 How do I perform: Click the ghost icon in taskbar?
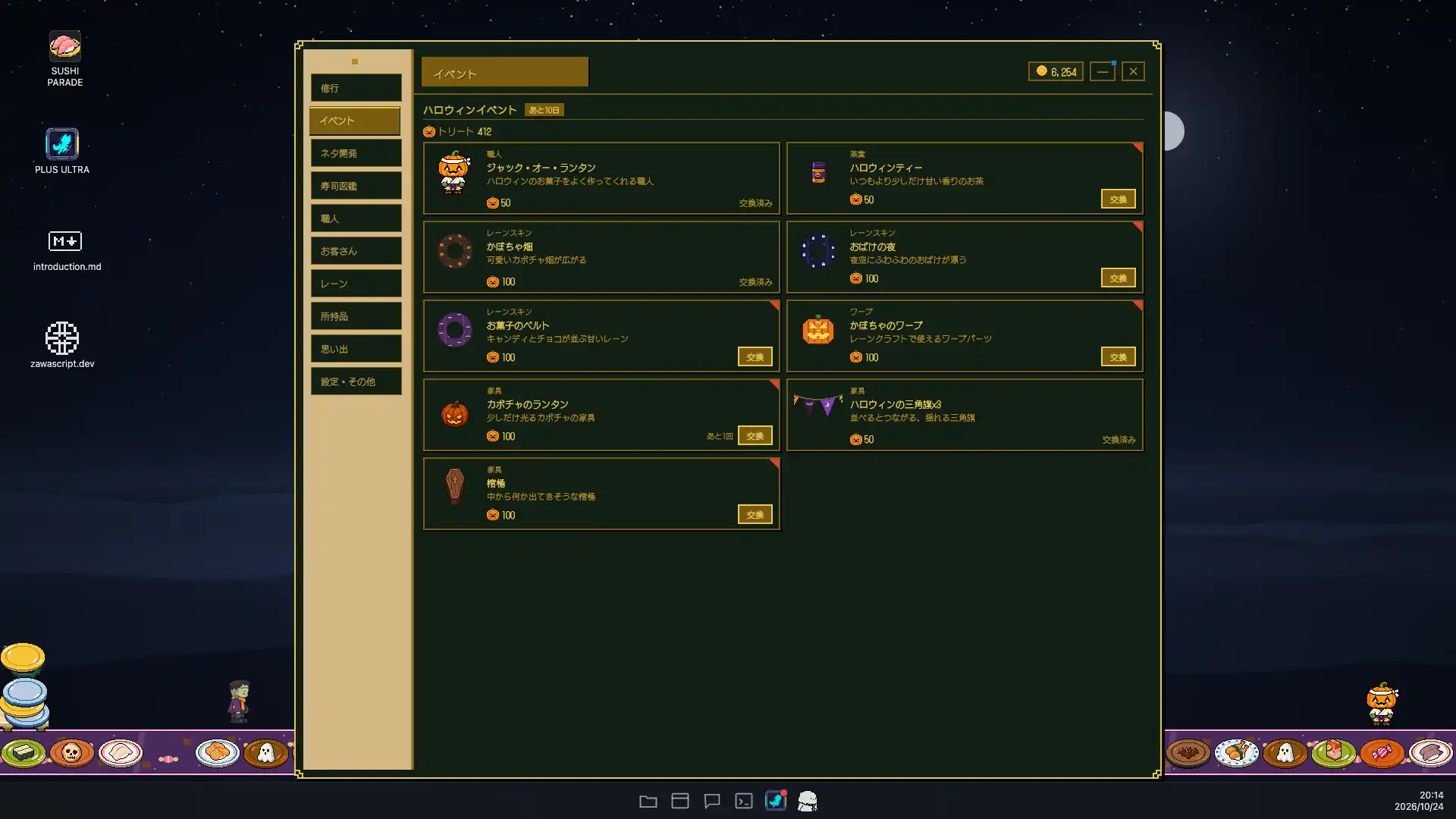808,801
